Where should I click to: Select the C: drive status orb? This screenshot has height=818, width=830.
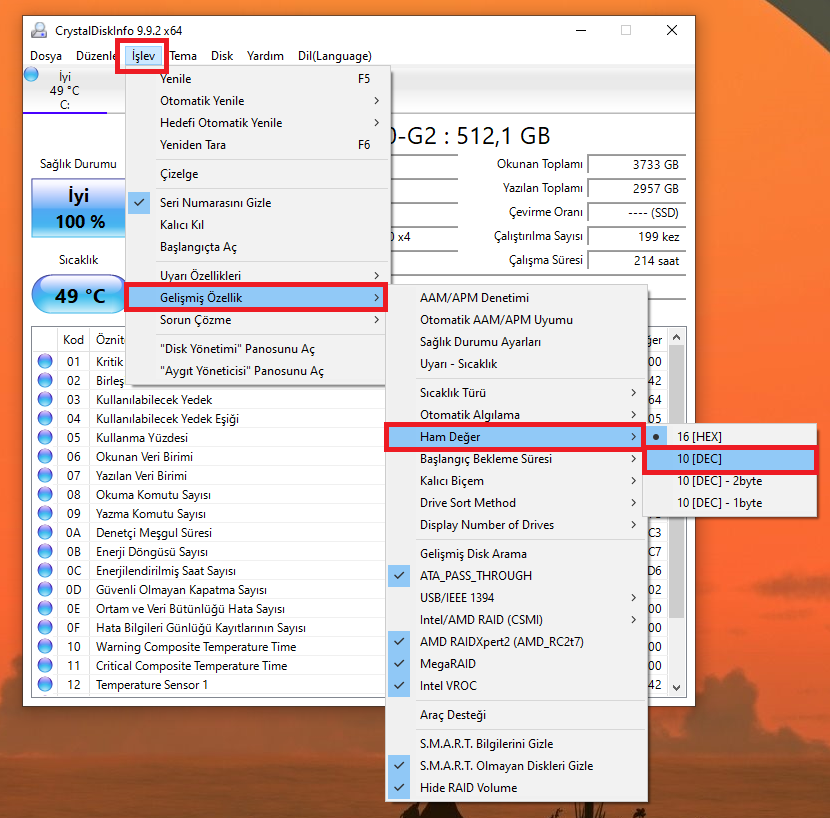tap(31, 75)
